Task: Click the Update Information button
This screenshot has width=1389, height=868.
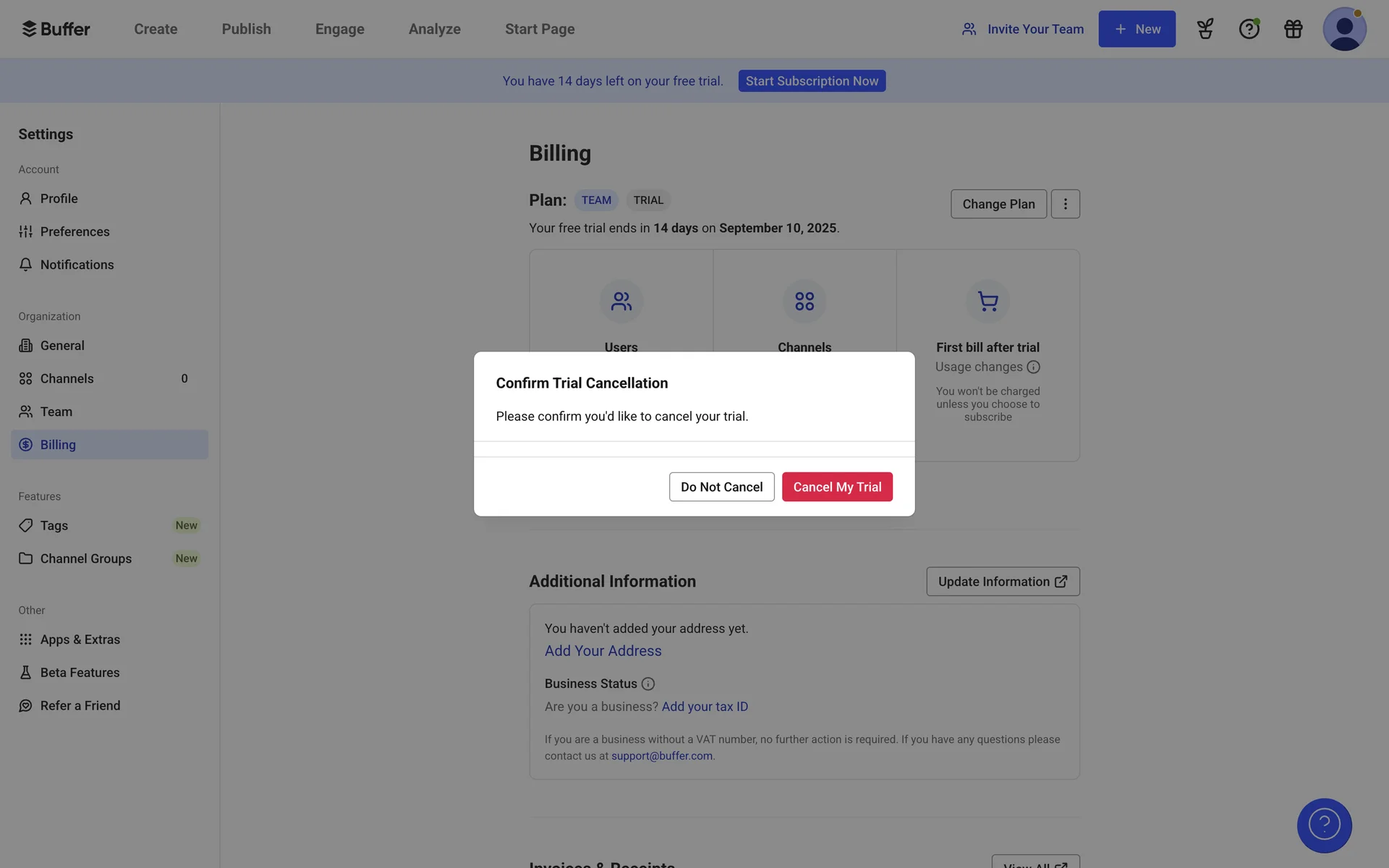Action: [x=1003, y=582]
